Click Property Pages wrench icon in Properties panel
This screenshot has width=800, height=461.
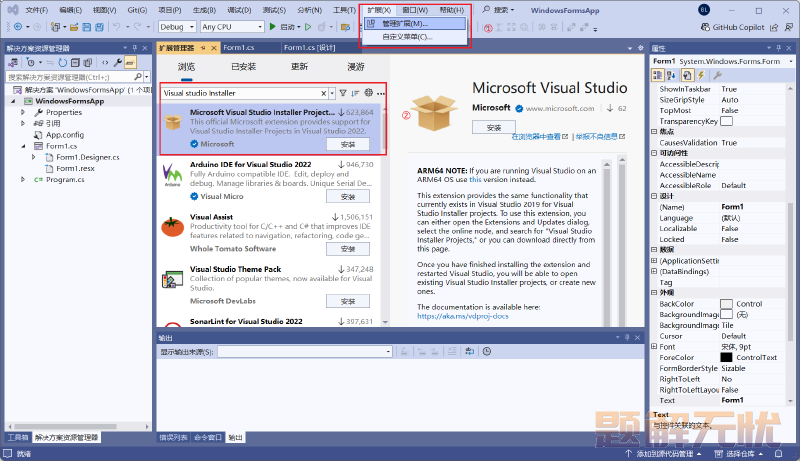(x=717, y=75)
